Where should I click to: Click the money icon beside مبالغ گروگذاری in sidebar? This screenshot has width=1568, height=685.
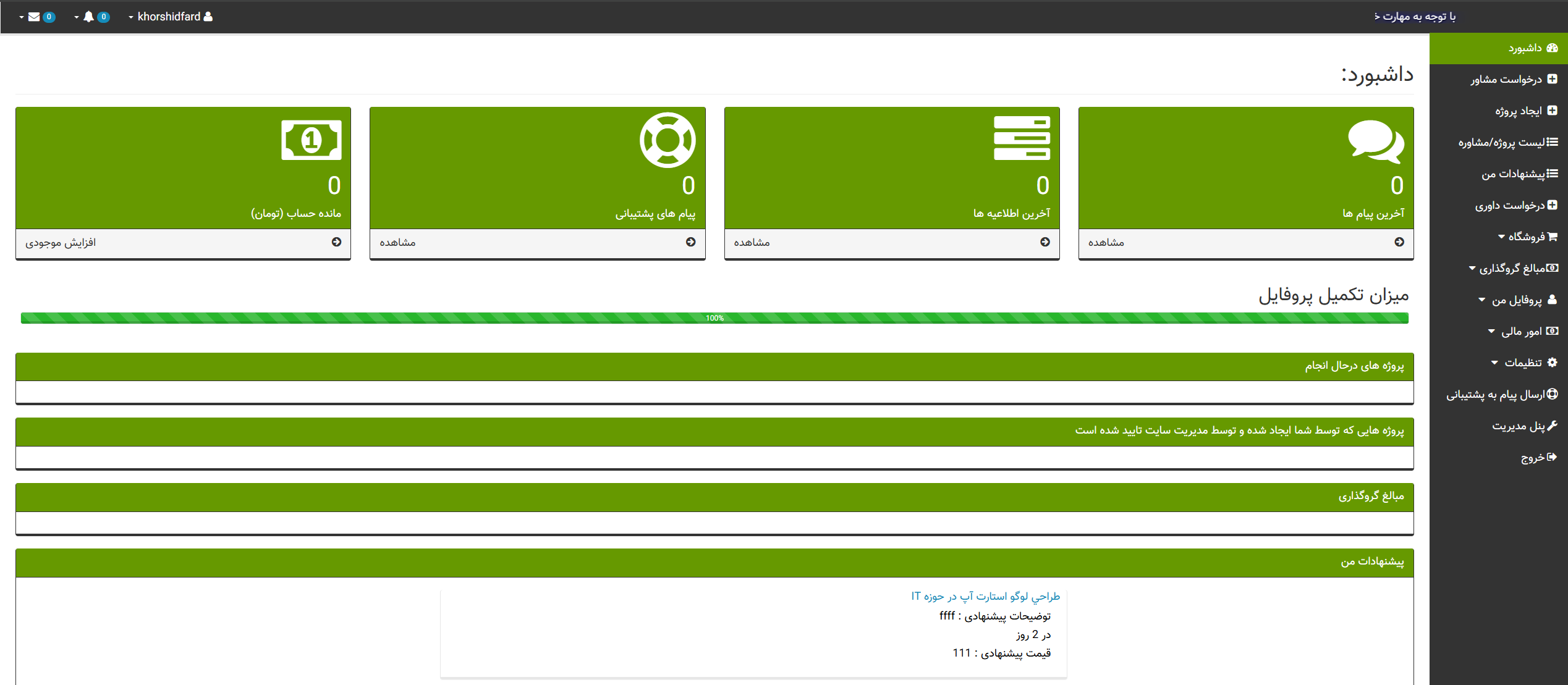point(1552,268)
